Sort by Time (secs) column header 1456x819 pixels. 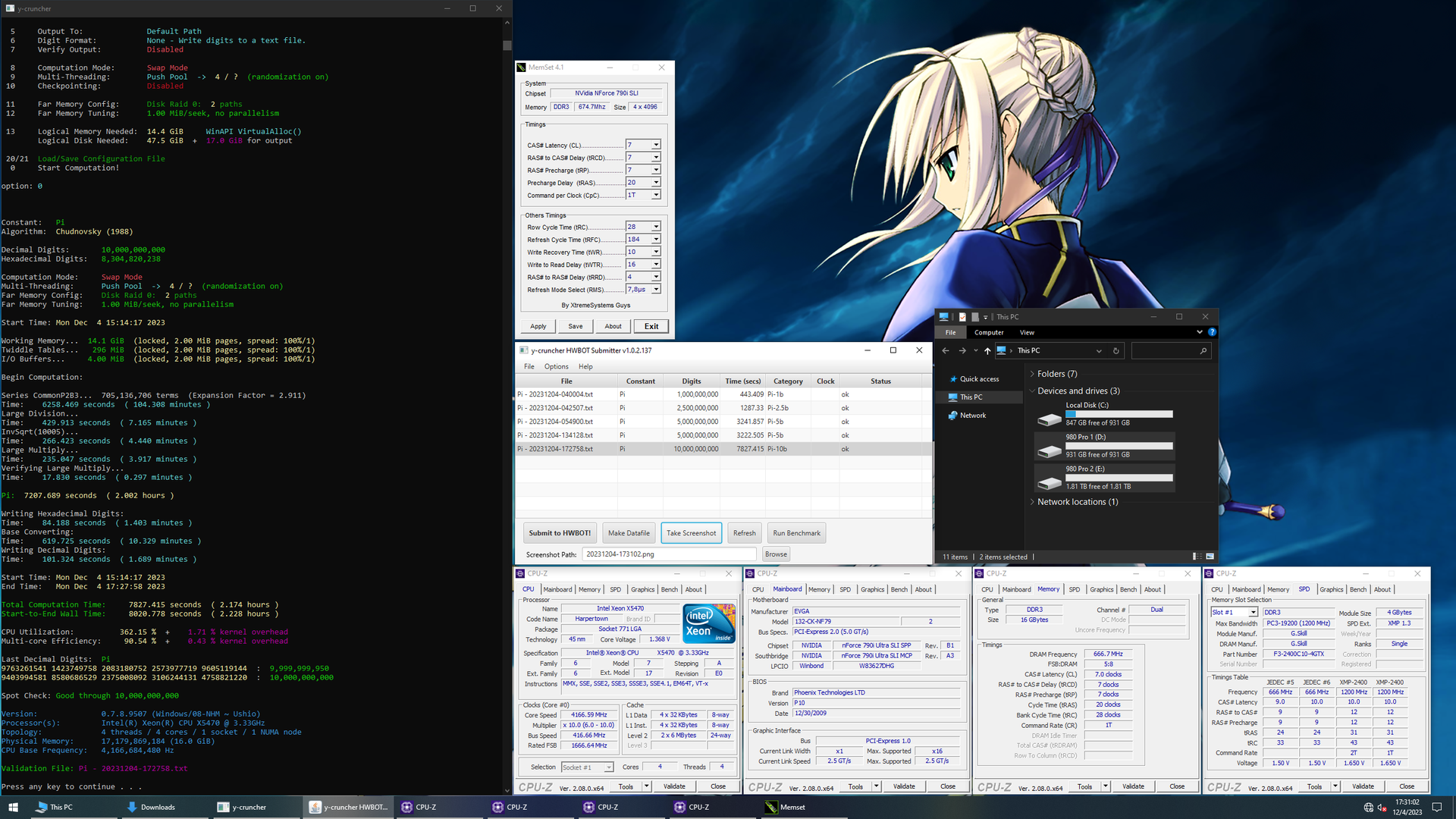coord(742,381)
